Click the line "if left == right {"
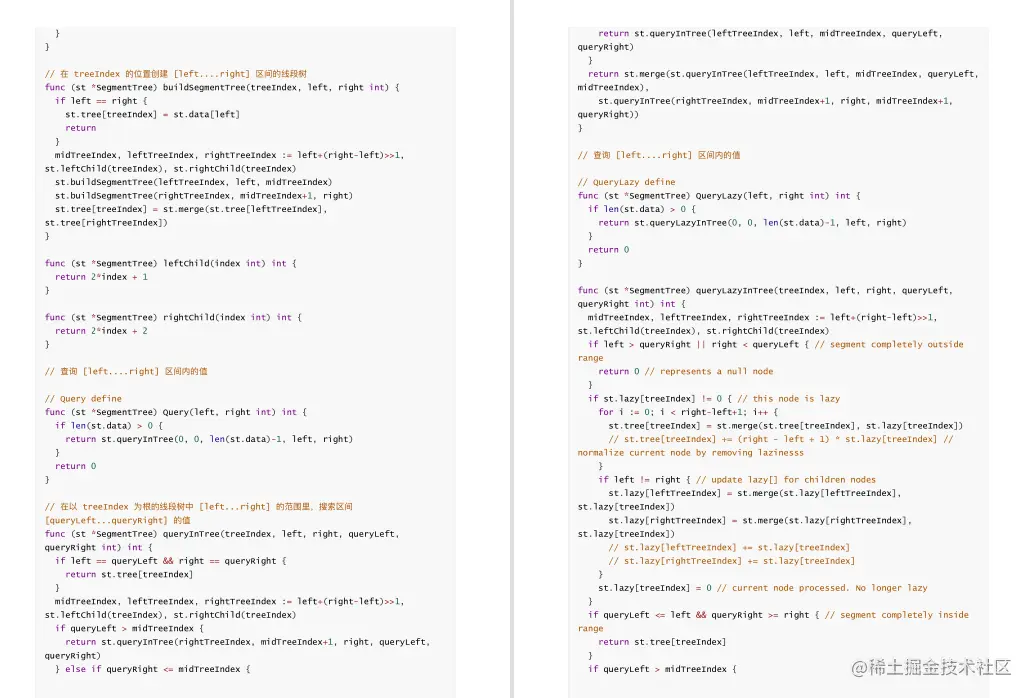The width and height of the screenshot is (1032, 698). coord(101,101)
